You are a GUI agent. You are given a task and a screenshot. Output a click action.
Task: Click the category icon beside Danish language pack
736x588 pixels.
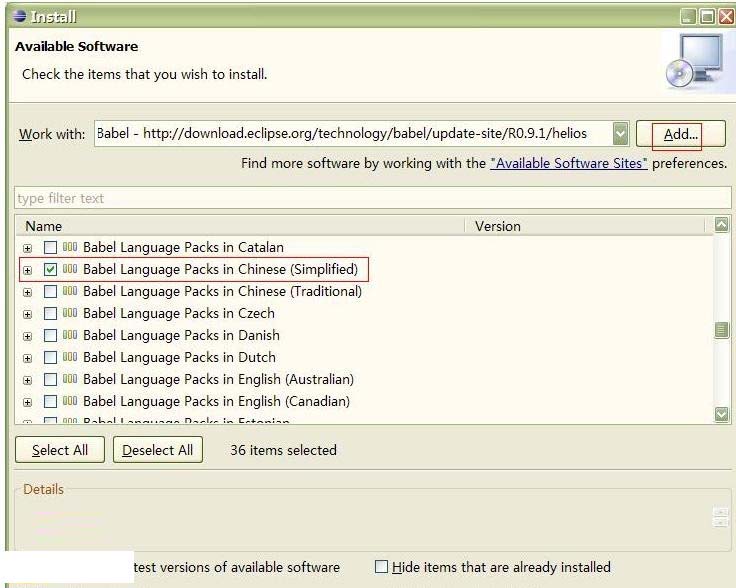coord(70,335)
